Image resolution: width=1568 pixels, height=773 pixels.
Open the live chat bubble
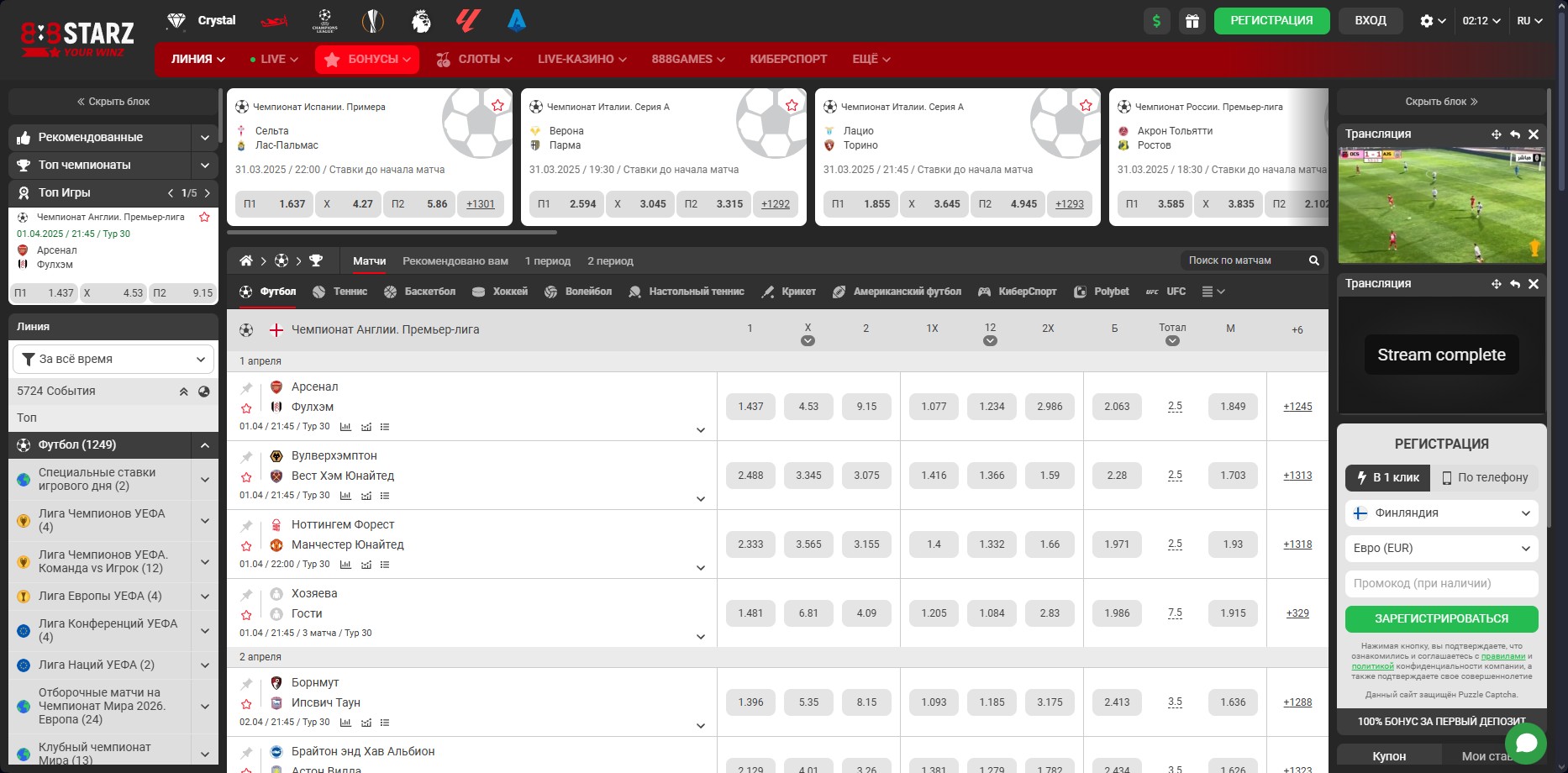[1526, 744]
